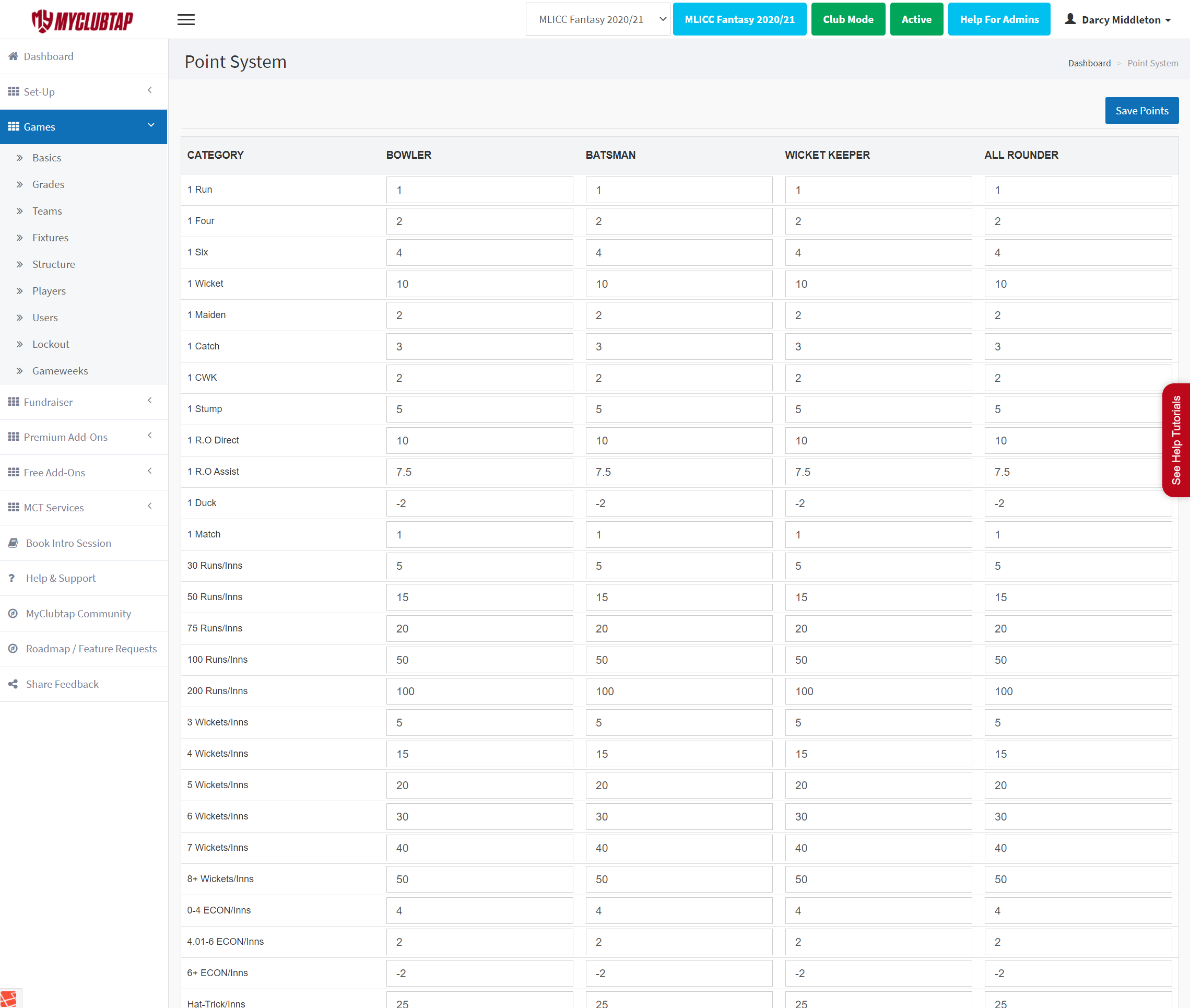
Task: Click the Book Intro Session book icon
Action: (x=13, y=543)
